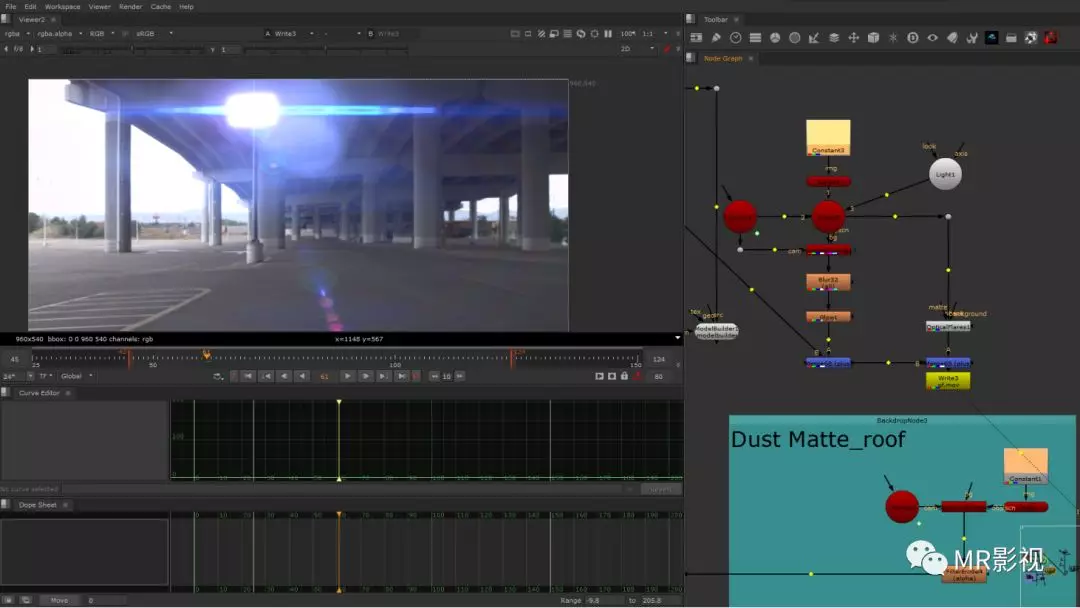
Task: Toggle the timeline lock icon
Action: pos(624,376)
